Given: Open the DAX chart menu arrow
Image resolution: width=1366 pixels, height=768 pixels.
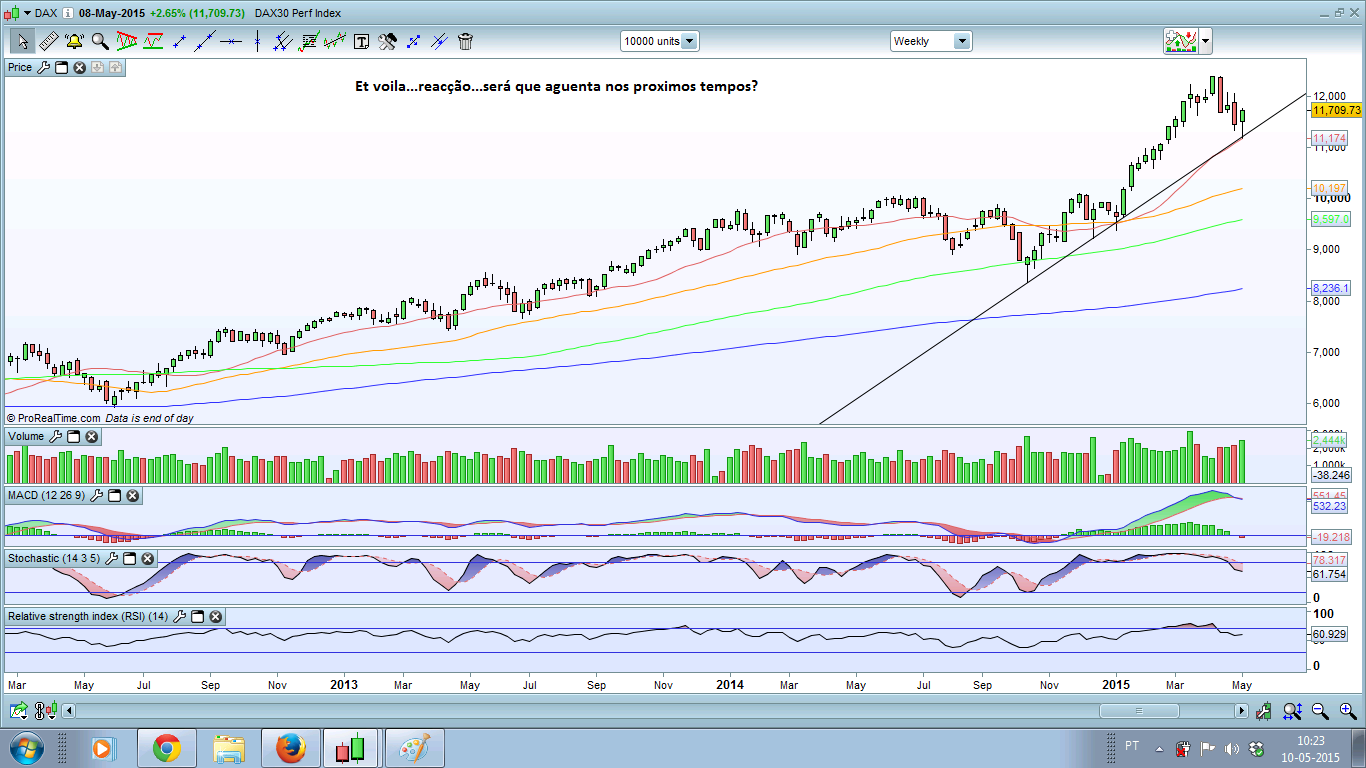Looking at the screenshot, I should point(26,13).
